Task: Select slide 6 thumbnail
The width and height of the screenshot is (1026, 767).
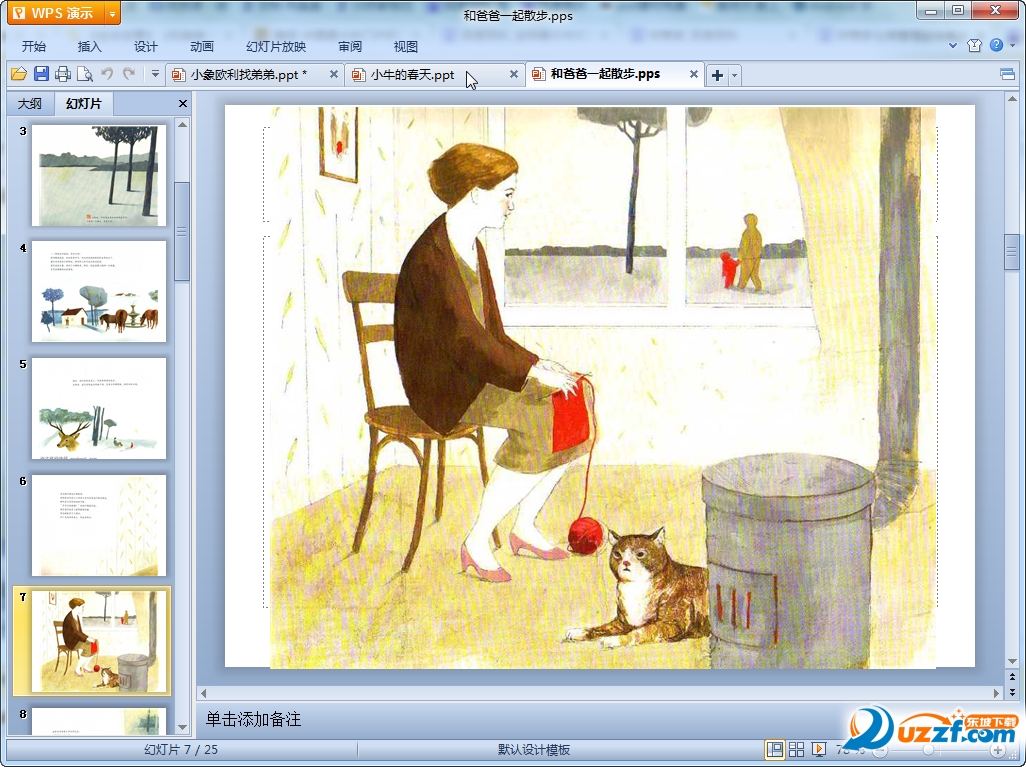Action: [99, 525]
